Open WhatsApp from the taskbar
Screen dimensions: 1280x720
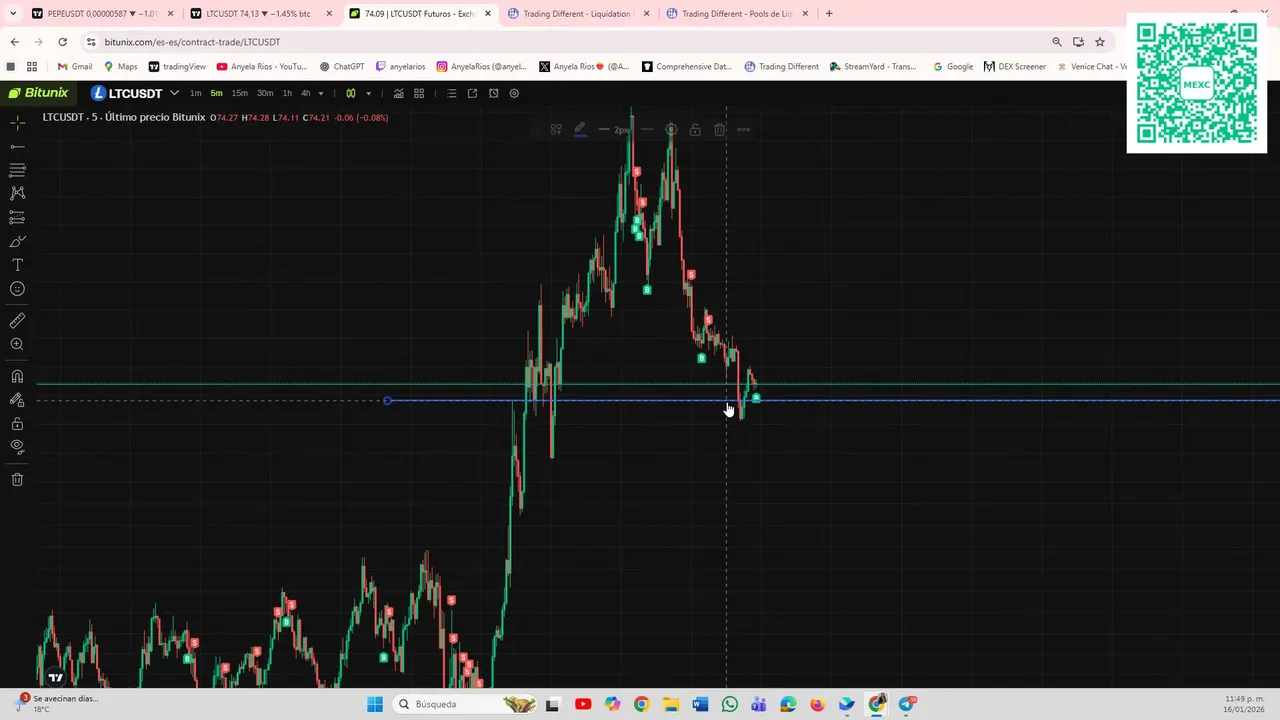pos(729,704)
